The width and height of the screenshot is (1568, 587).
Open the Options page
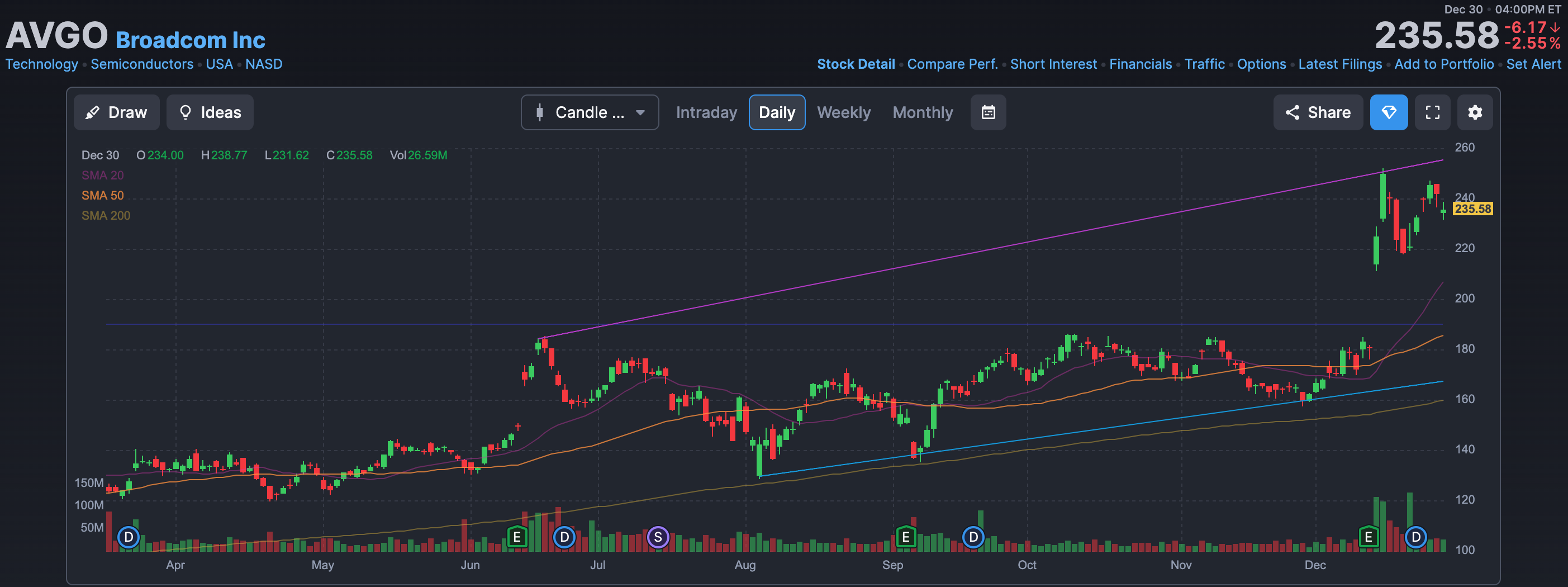(x=1261, y=64)
